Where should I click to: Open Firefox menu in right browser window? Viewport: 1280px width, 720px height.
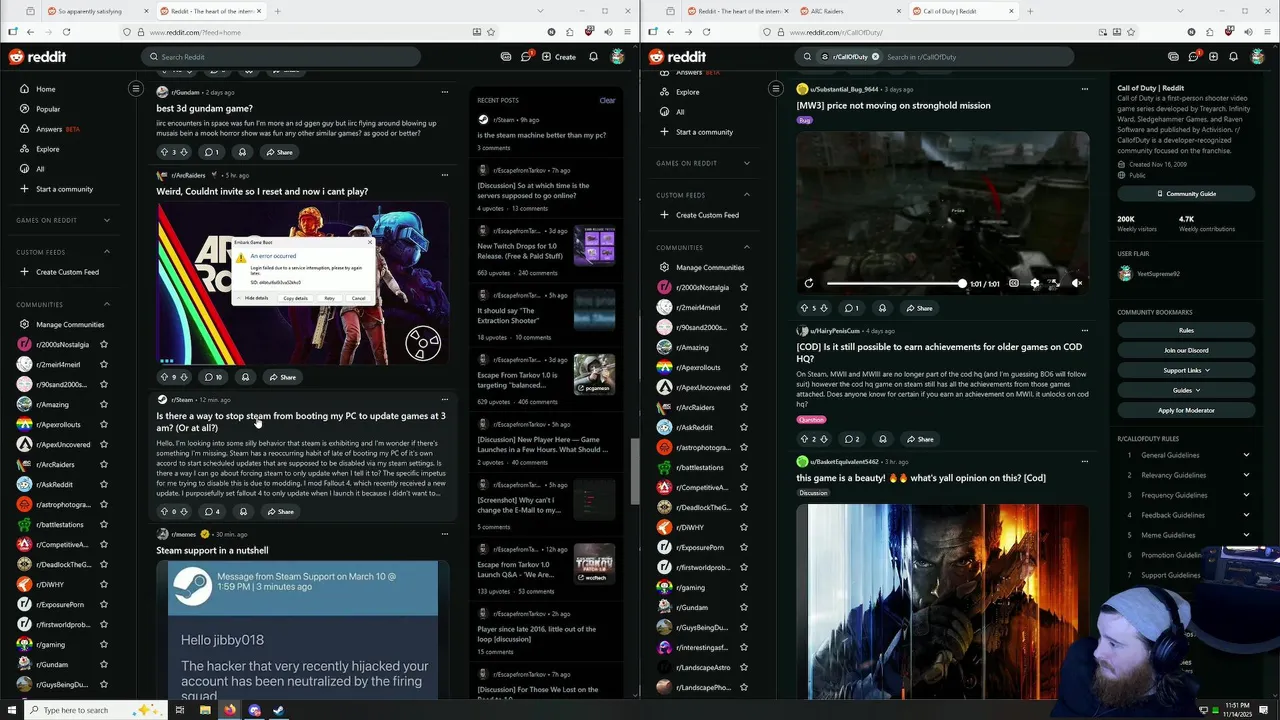pyautogui.click(x=1268, y=32)
